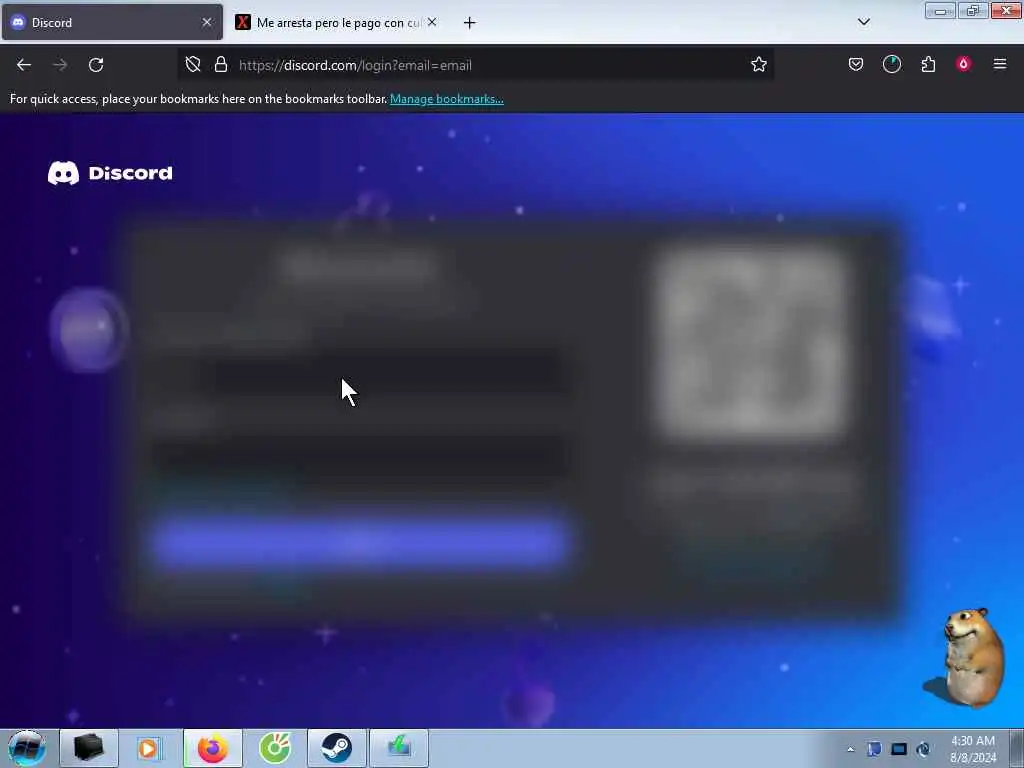The image size is (1024, 768).
Task: Click the round network-style tray icon
Action: 923,749
